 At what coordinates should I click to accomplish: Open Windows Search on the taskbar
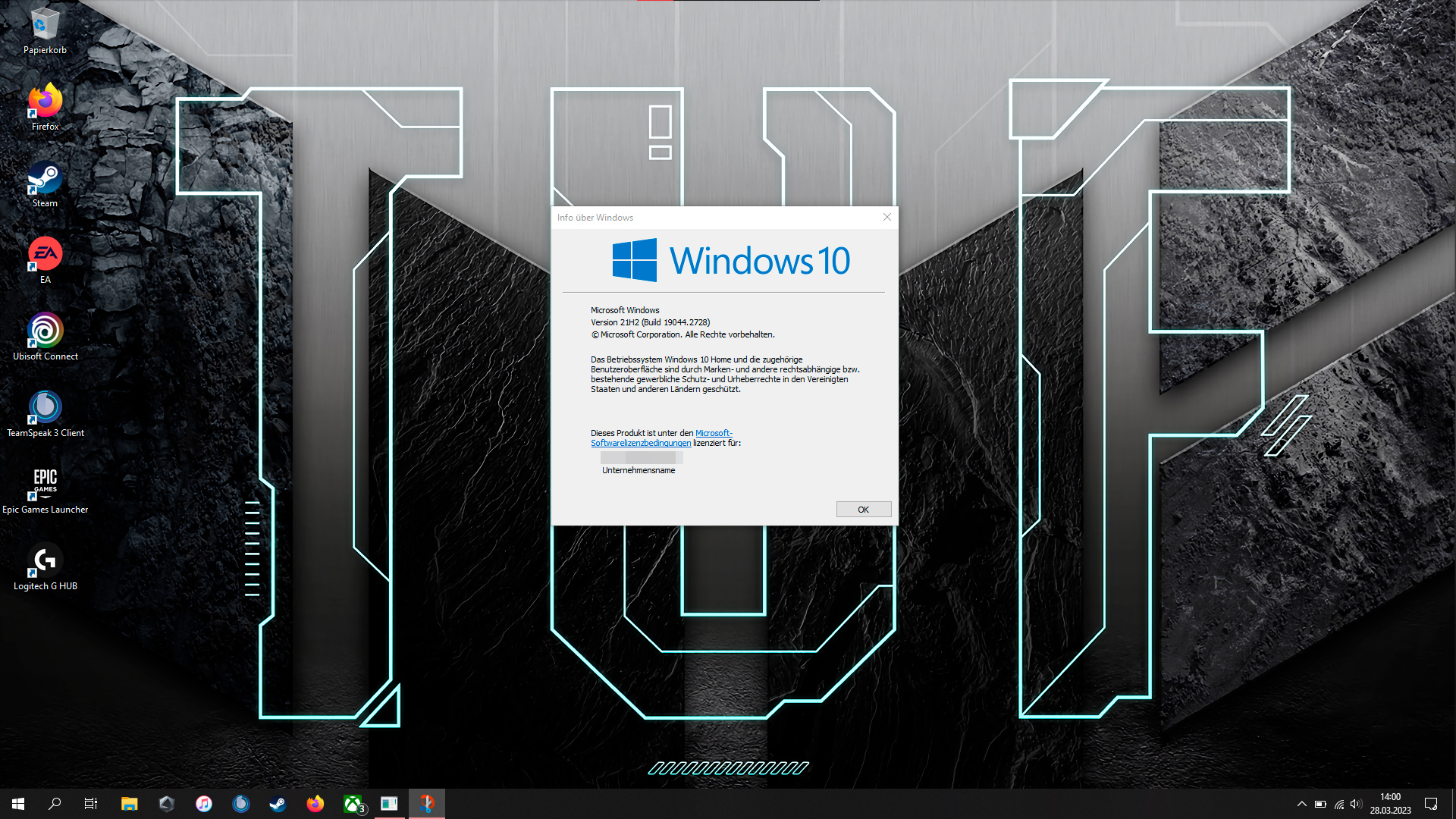53,804
